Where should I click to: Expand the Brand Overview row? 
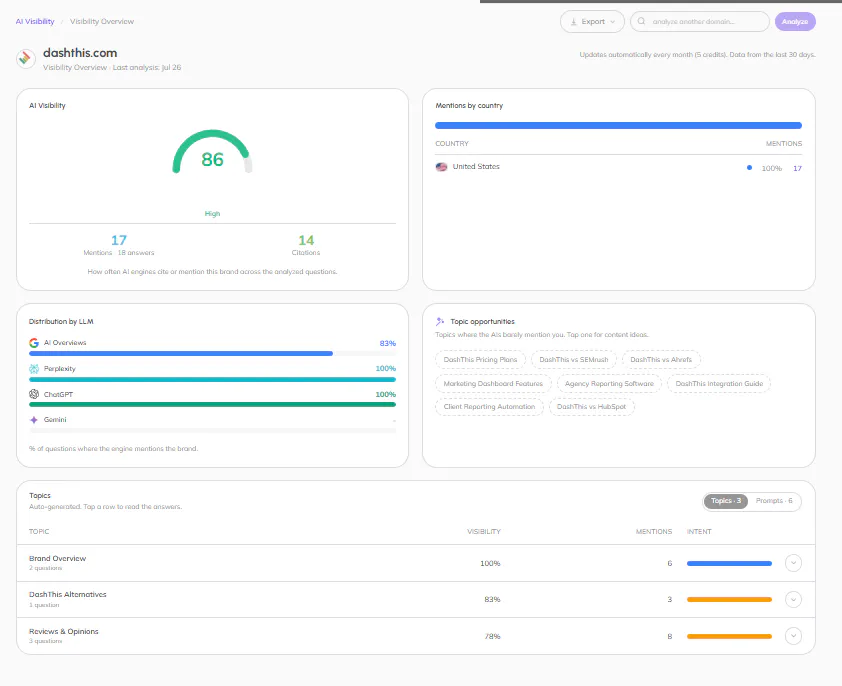(793, 563)
